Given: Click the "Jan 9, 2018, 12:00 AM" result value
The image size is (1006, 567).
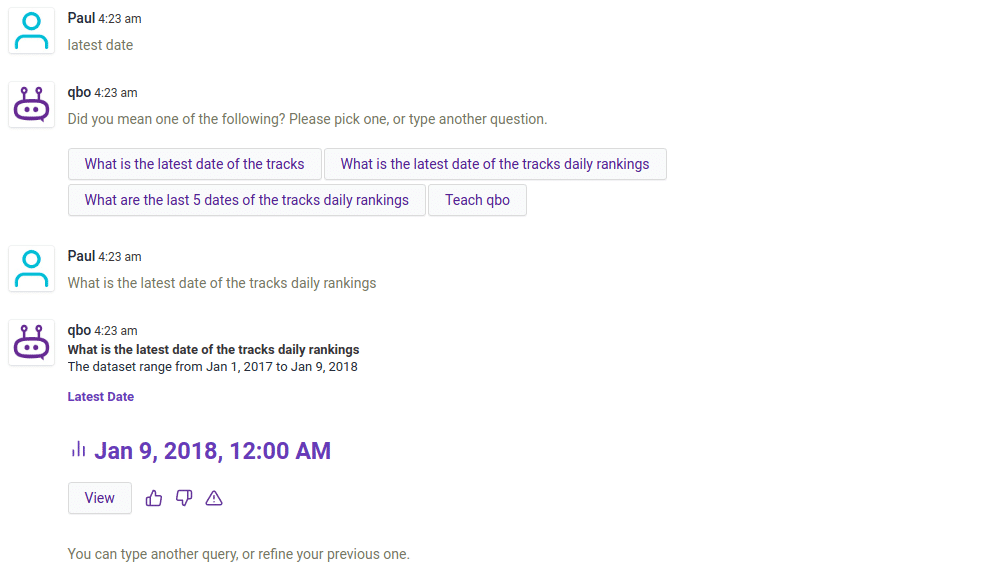Looking at the screenshot, I should (212, 451).
